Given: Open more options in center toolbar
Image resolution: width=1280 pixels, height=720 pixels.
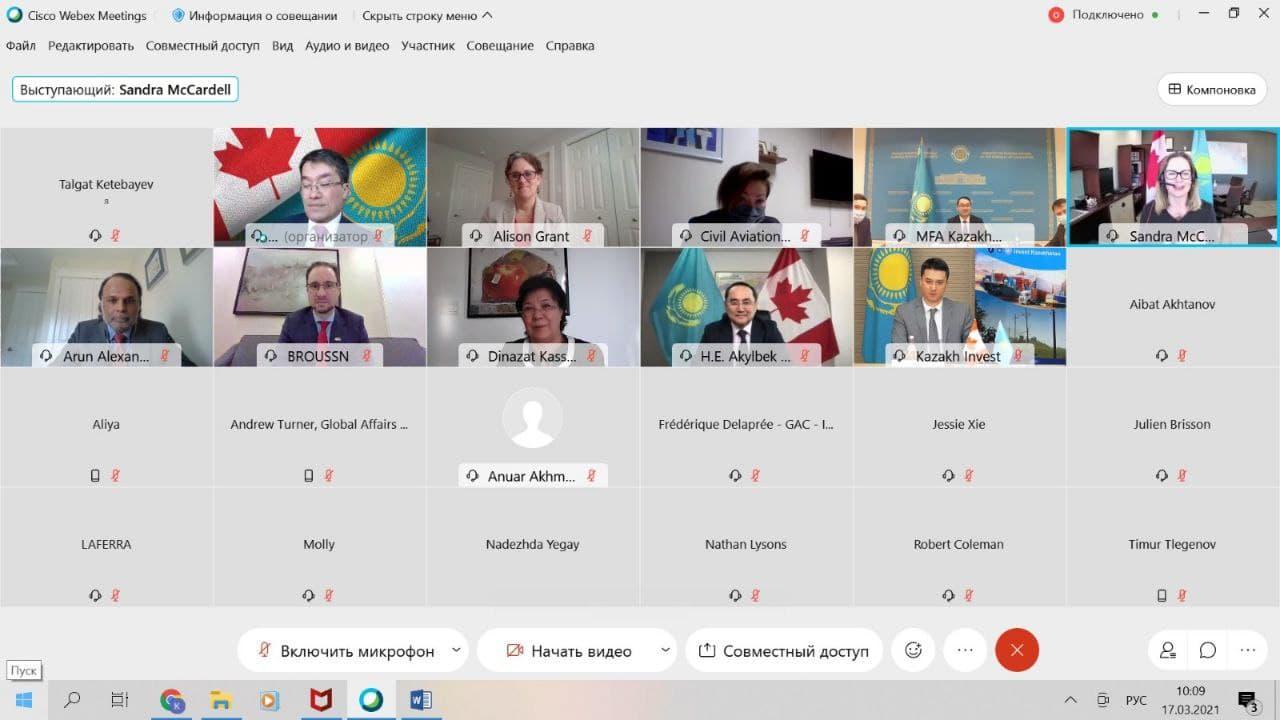Looking at the screenshot, I should click(965, 650).
